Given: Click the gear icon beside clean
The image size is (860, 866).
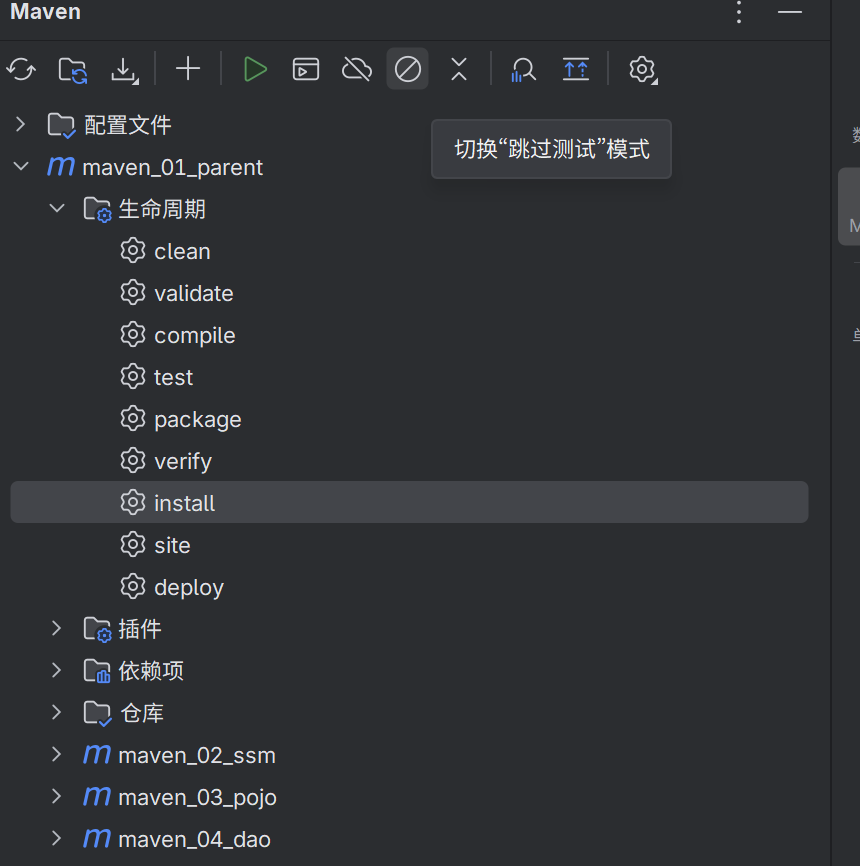Looking at the screenshot, I should pos(133,250).
